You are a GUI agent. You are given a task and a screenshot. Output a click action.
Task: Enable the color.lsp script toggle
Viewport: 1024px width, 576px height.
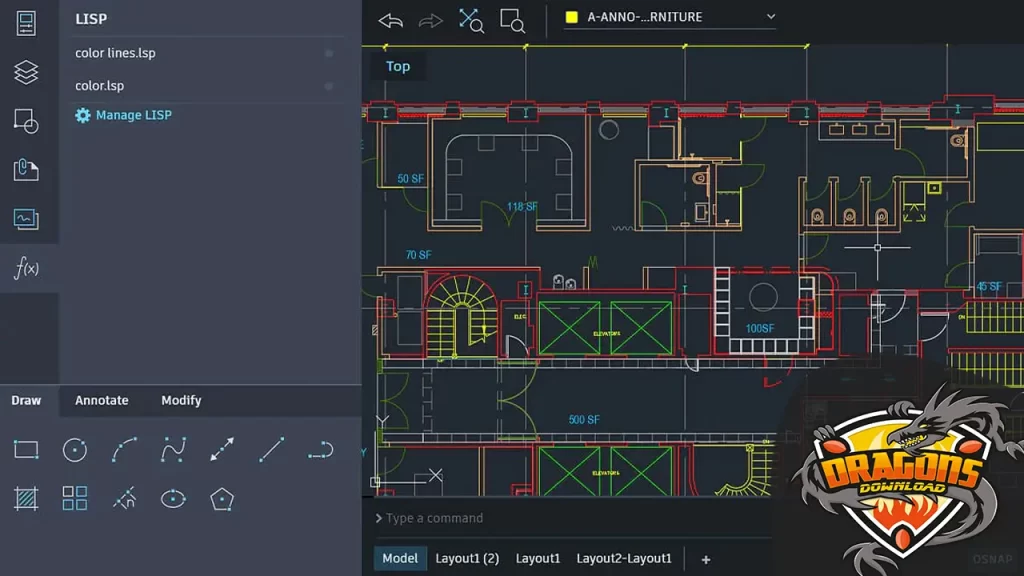(x=329, y=85)
